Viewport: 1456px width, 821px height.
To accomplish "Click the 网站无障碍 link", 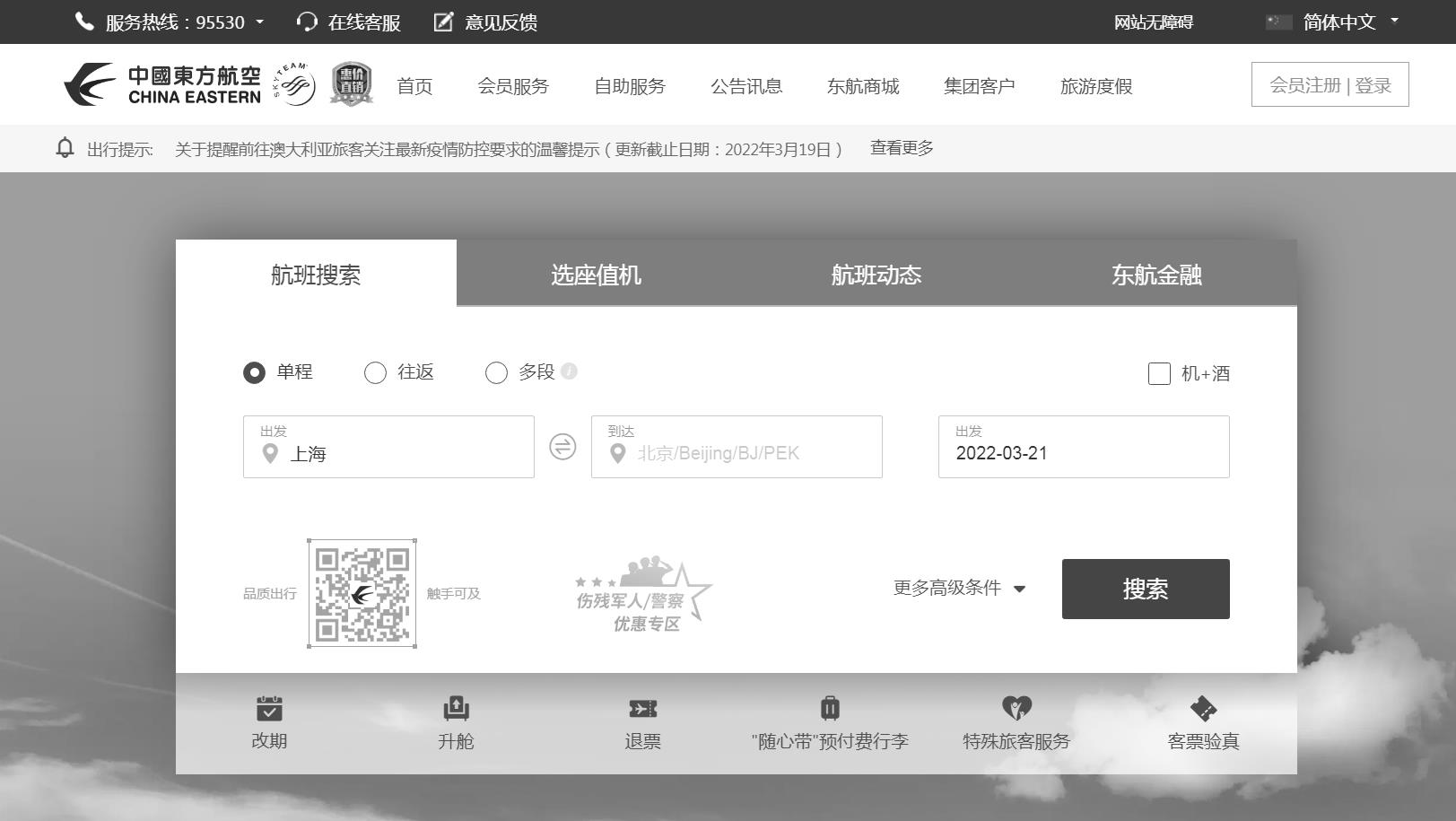I will point(1154,22).
